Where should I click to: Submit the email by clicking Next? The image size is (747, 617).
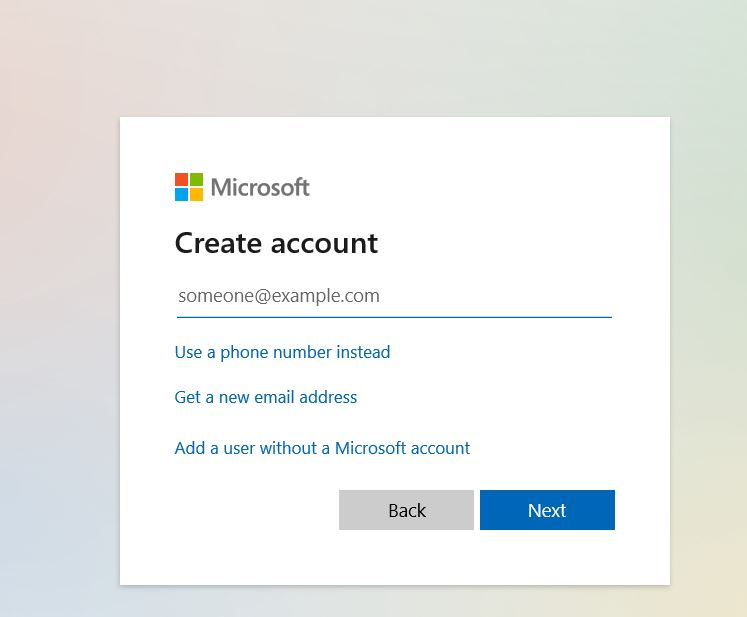point(547,510)
